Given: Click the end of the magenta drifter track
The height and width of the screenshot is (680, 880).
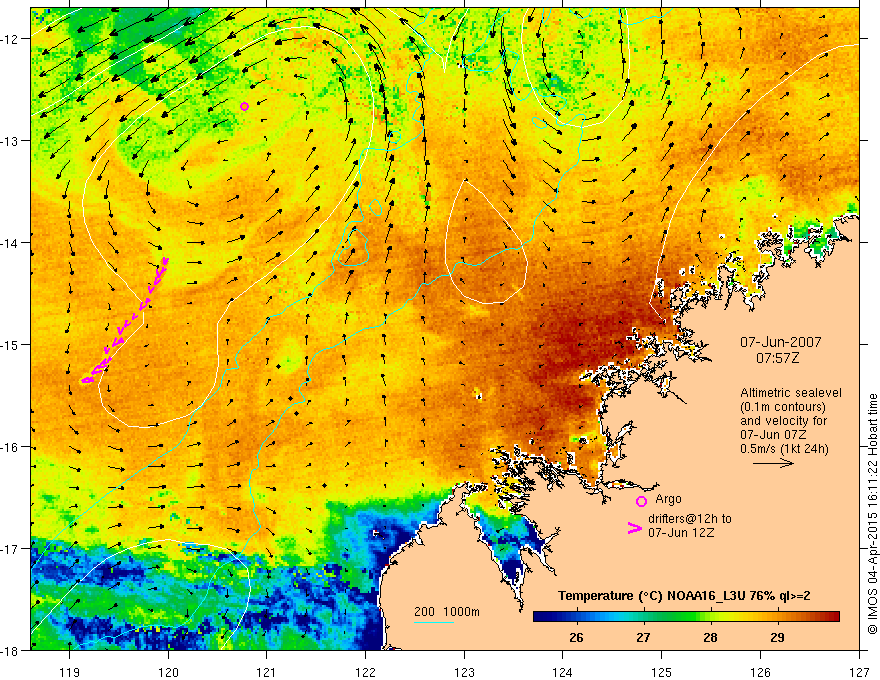Looking at the screenshot, I should (x=85, y=380).
